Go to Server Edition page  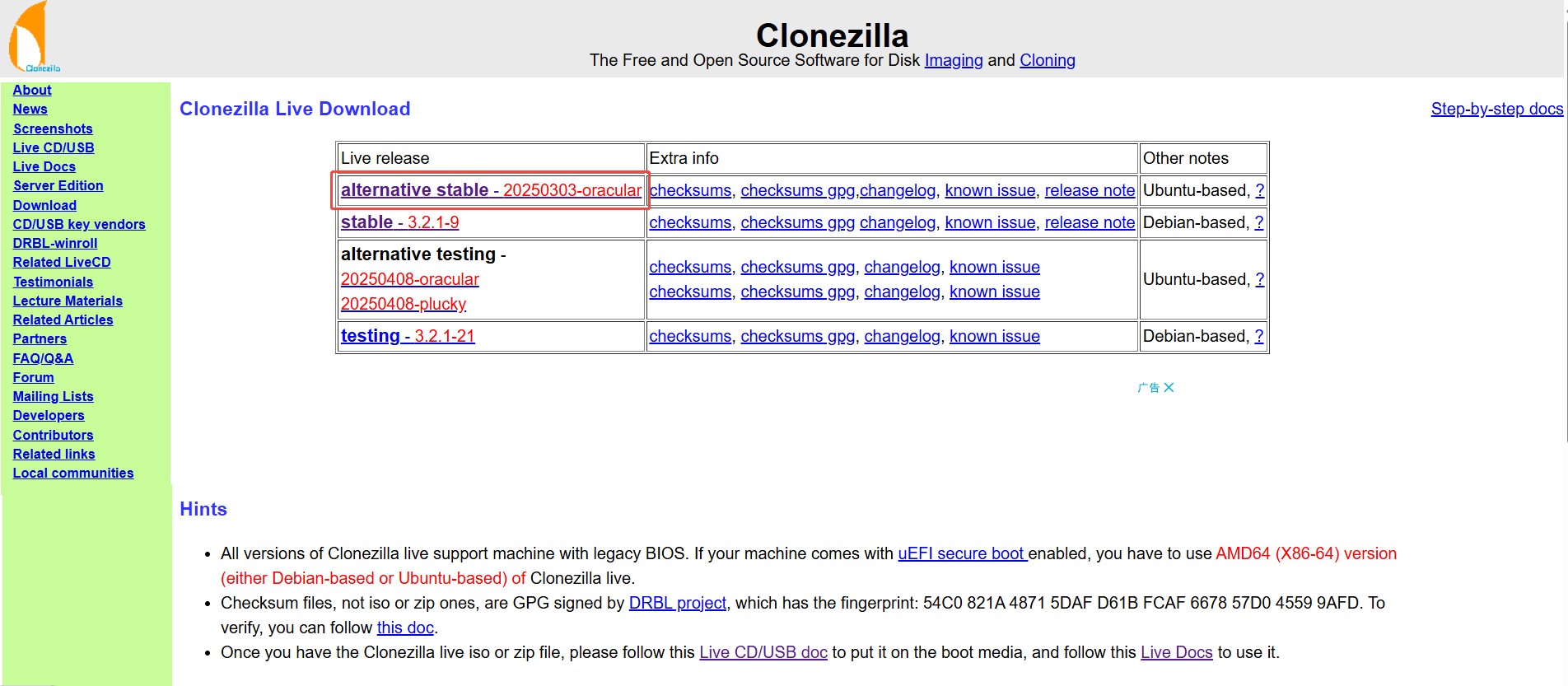58,185
